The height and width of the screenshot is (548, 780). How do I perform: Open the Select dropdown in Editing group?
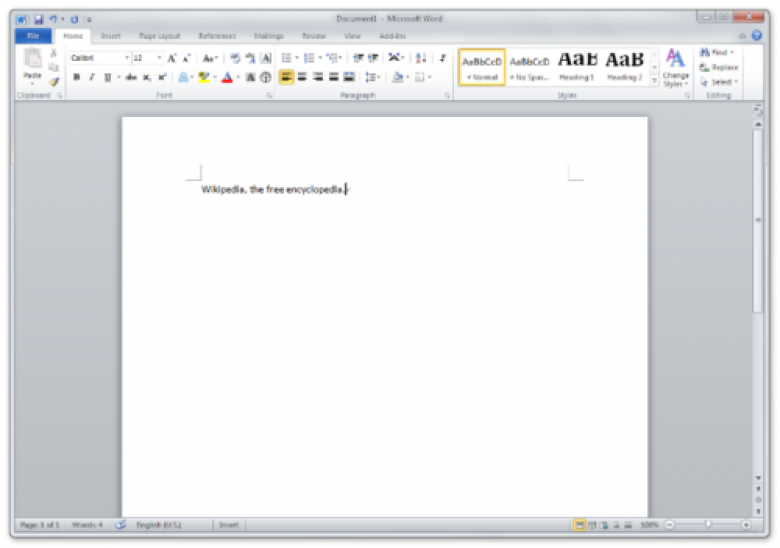pyautogui.click(x=719, y=82)
